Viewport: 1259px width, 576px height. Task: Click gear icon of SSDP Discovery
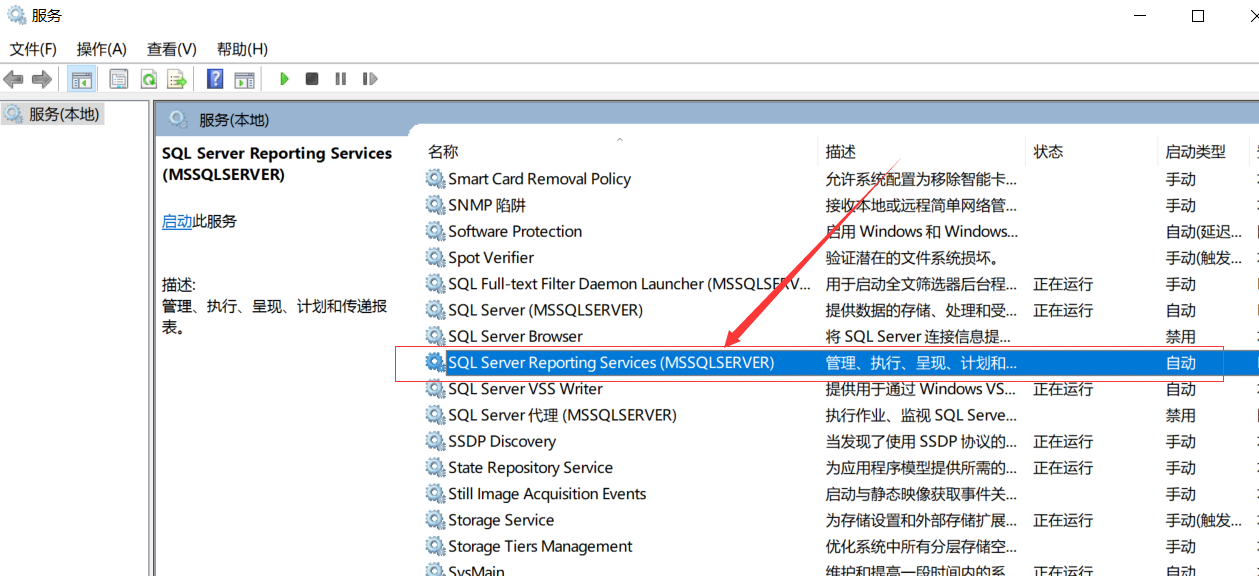(x=435, y=441)
